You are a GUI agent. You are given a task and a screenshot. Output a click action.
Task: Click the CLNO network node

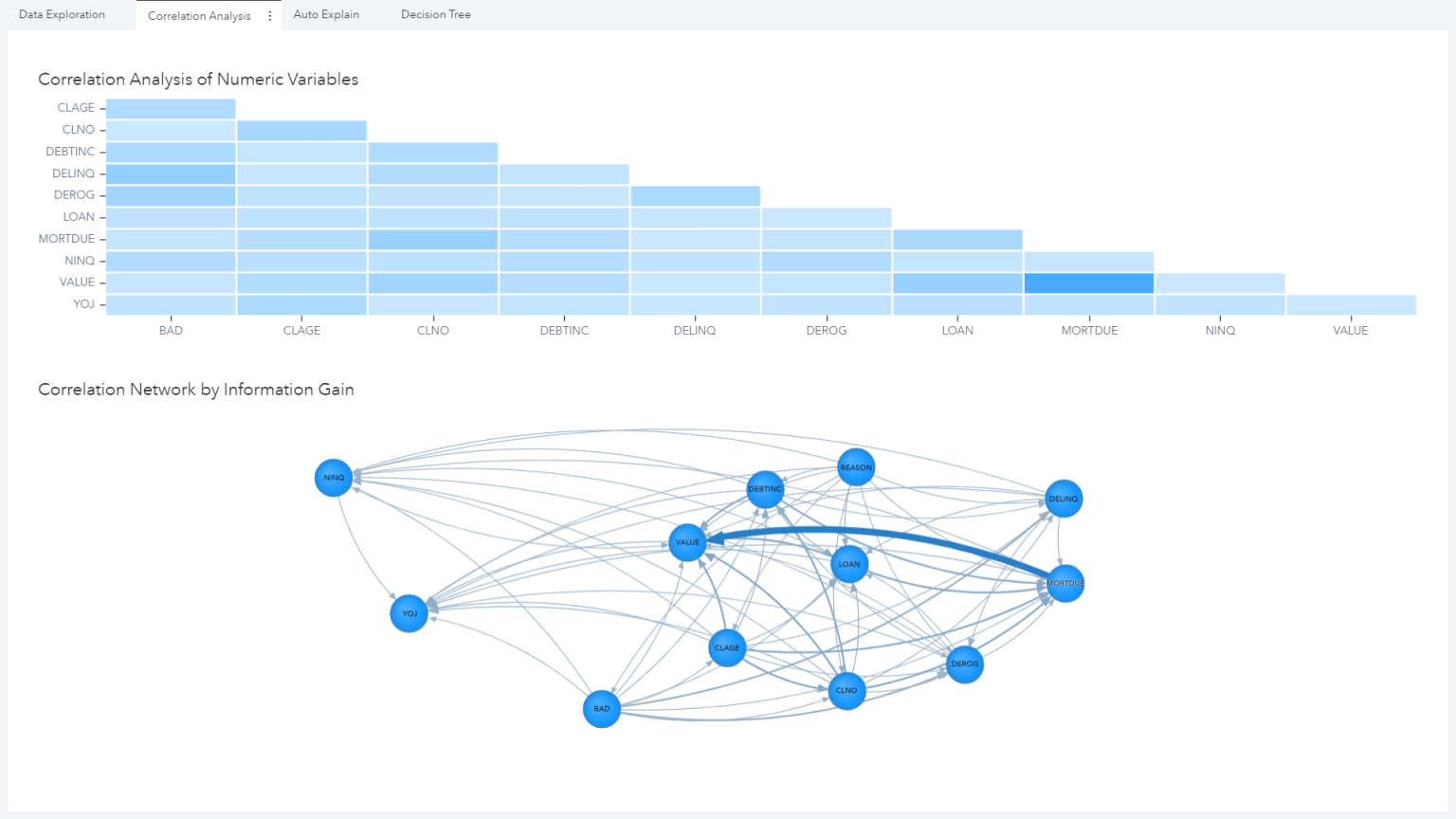coord(846,691)
